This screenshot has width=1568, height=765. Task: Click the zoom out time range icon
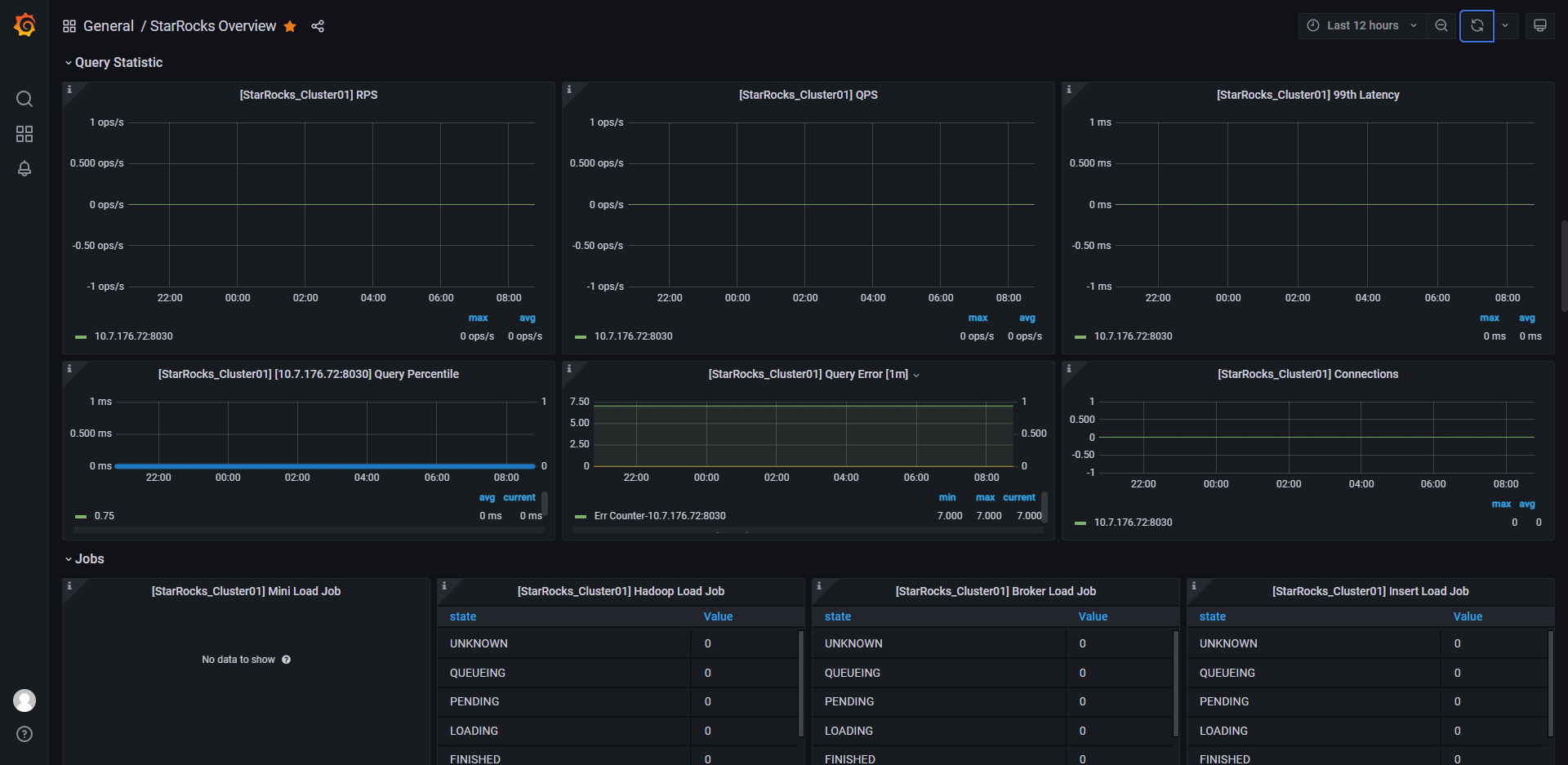click(x=1441, y=25)
